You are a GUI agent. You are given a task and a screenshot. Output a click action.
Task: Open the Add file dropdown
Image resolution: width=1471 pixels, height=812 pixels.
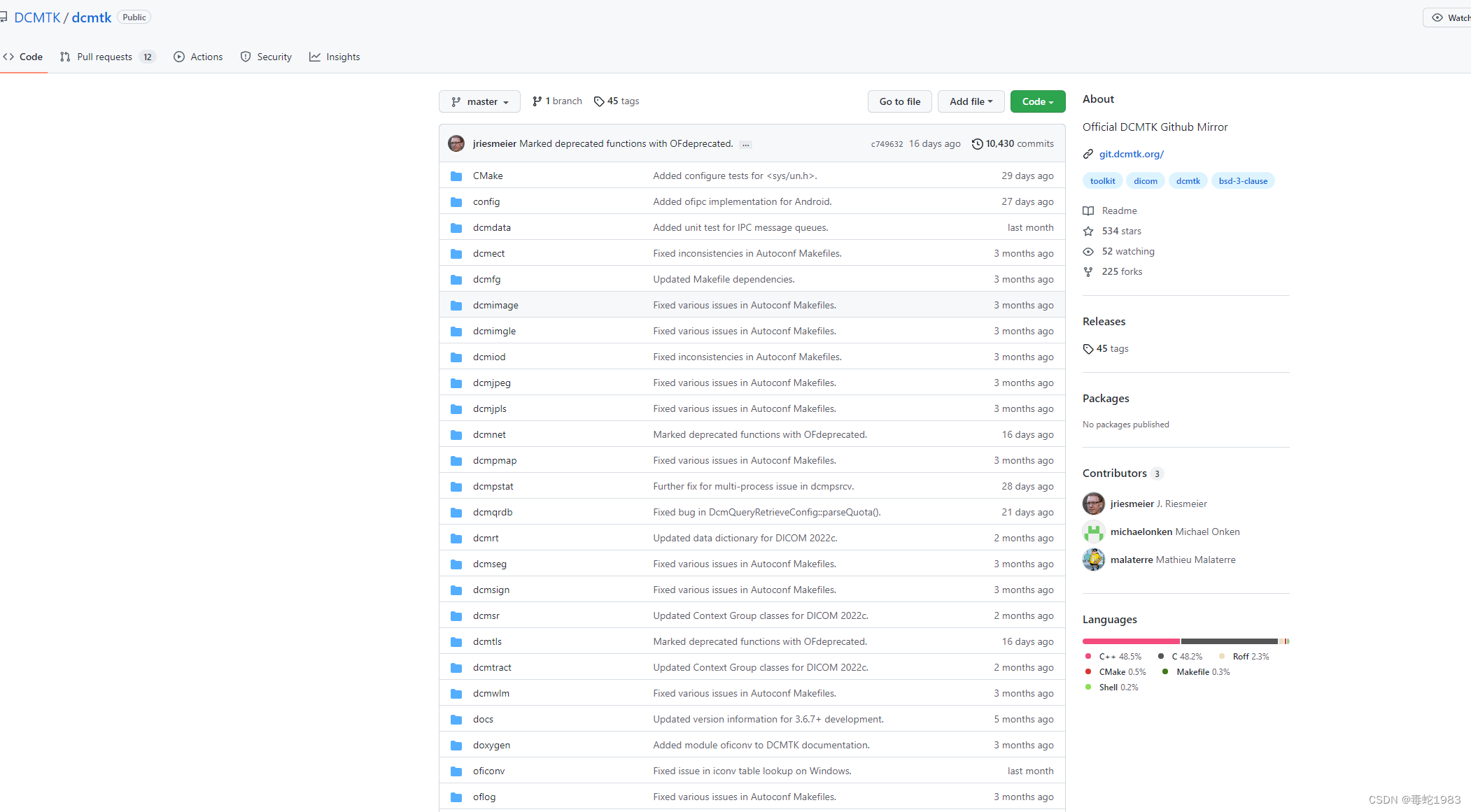coord(971,101)
